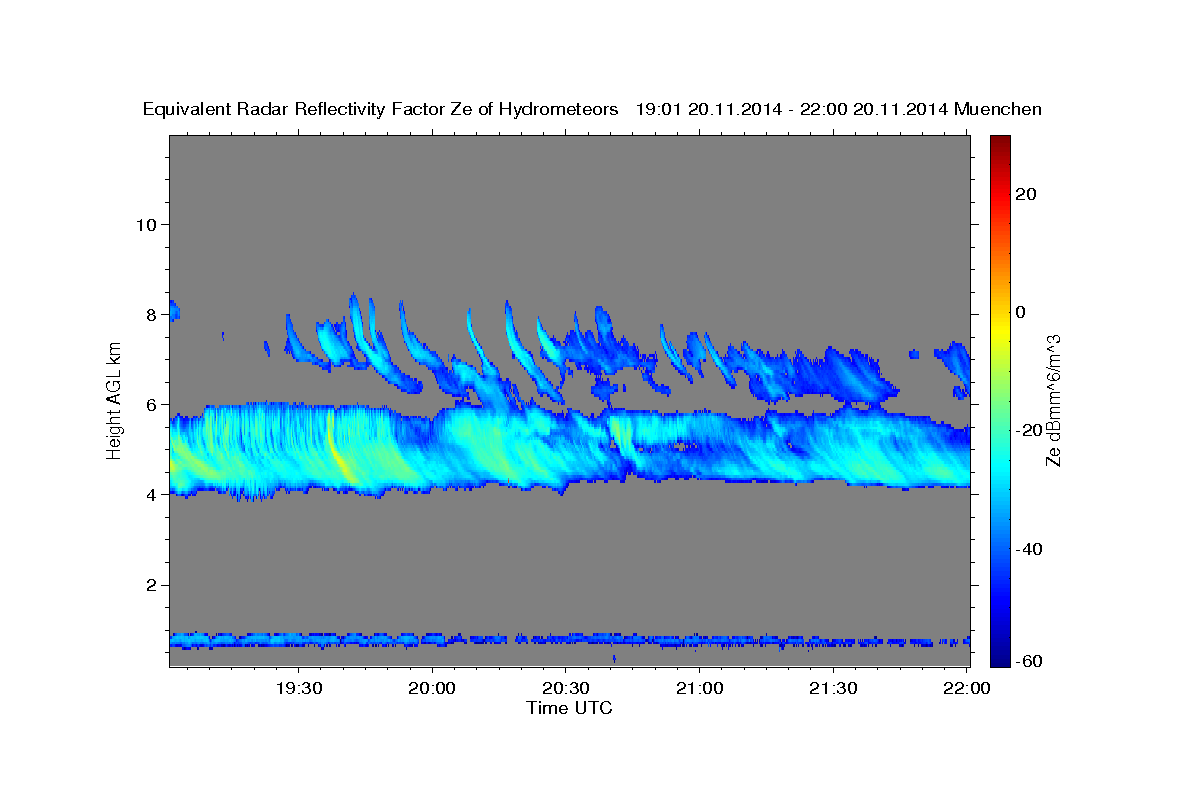Click the height tick label '10'
Screen dimensions: 1200x800
pyautogui.click(x=146, y=224)
